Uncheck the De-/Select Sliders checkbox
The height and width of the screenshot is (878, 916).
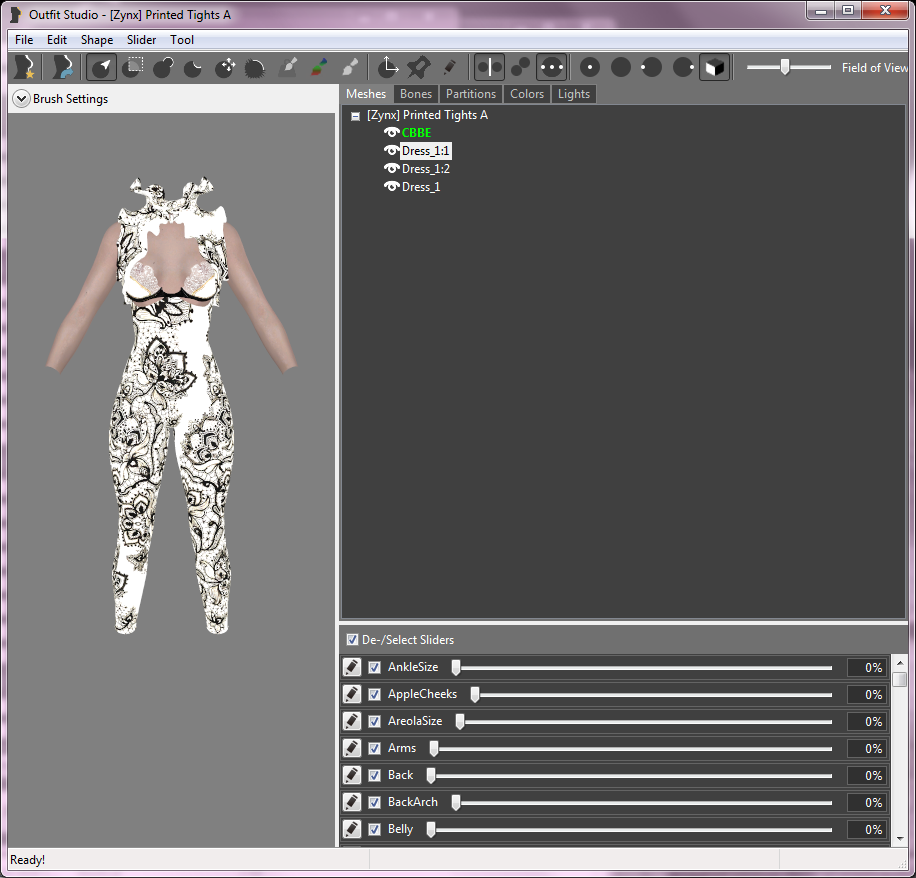click(x=352, y=640)
